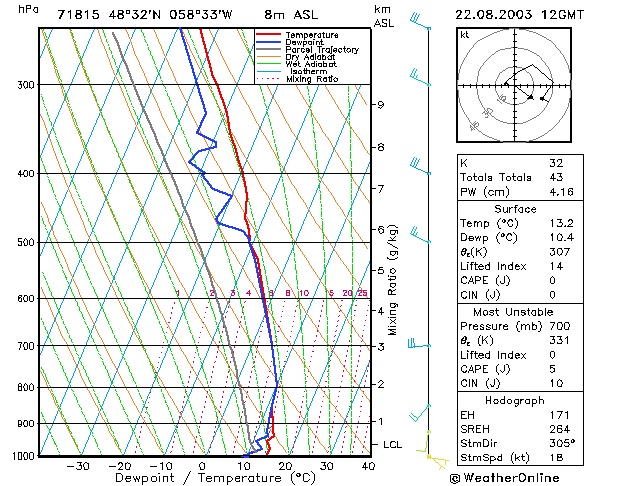The height and width of the screenshot is (486, 629).
Task: Click the Most Unstable CAPE value '5'
Action: click(x=553, y=369)
